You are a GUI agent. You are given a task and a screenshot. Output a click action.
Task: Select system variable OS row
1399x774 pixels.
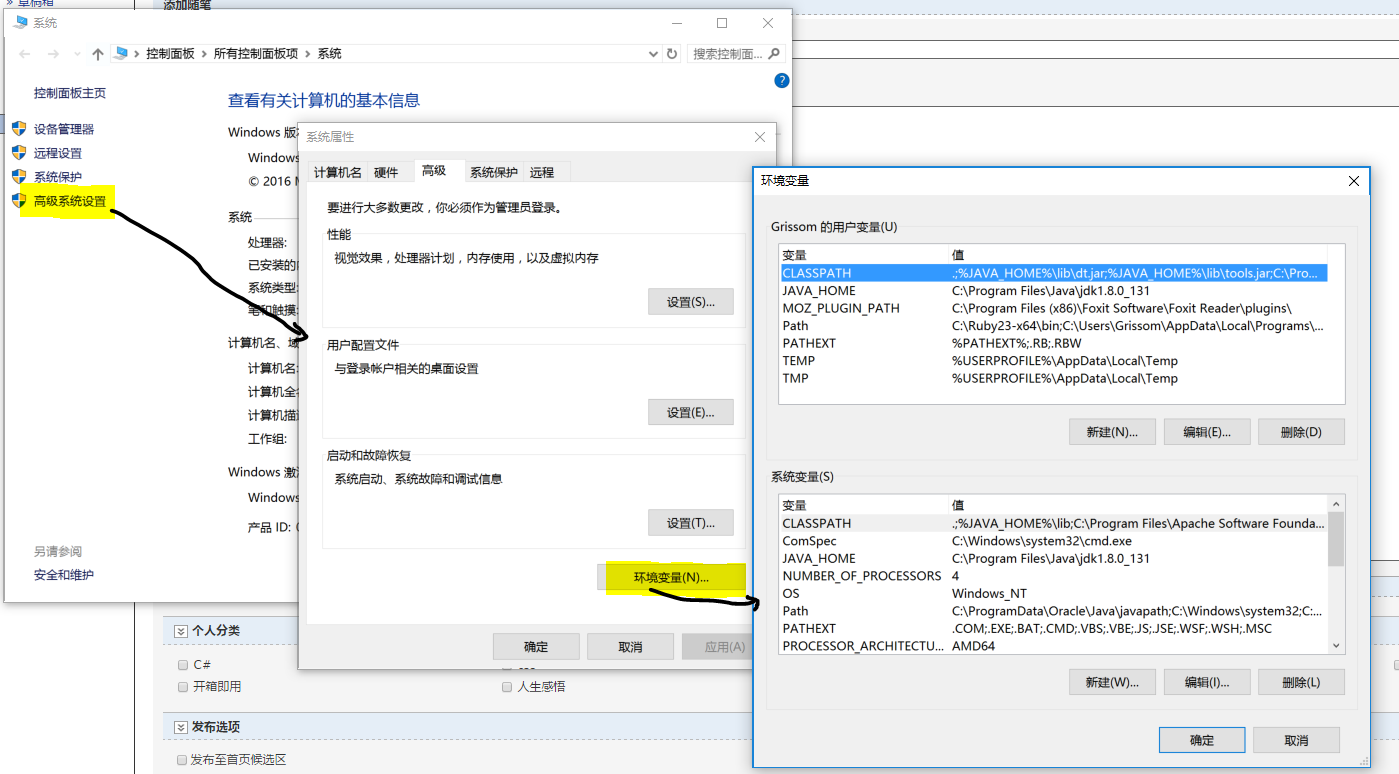click(1053, 594)
